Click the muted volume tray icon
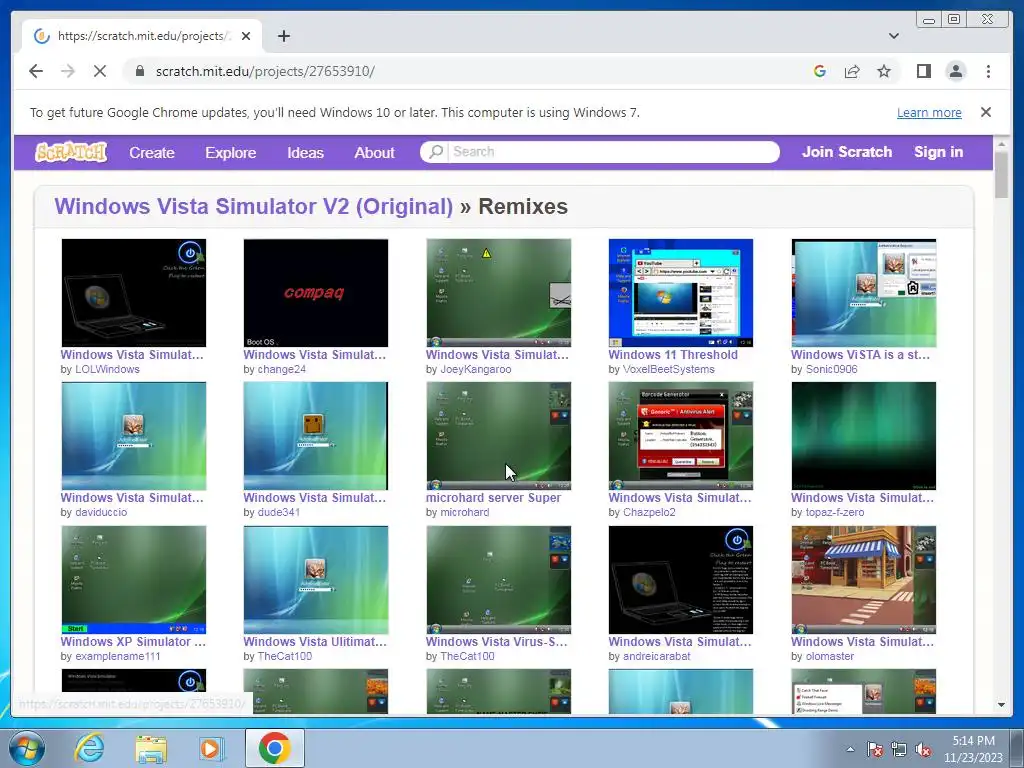The image size is (1024, 768). [923, 750]
